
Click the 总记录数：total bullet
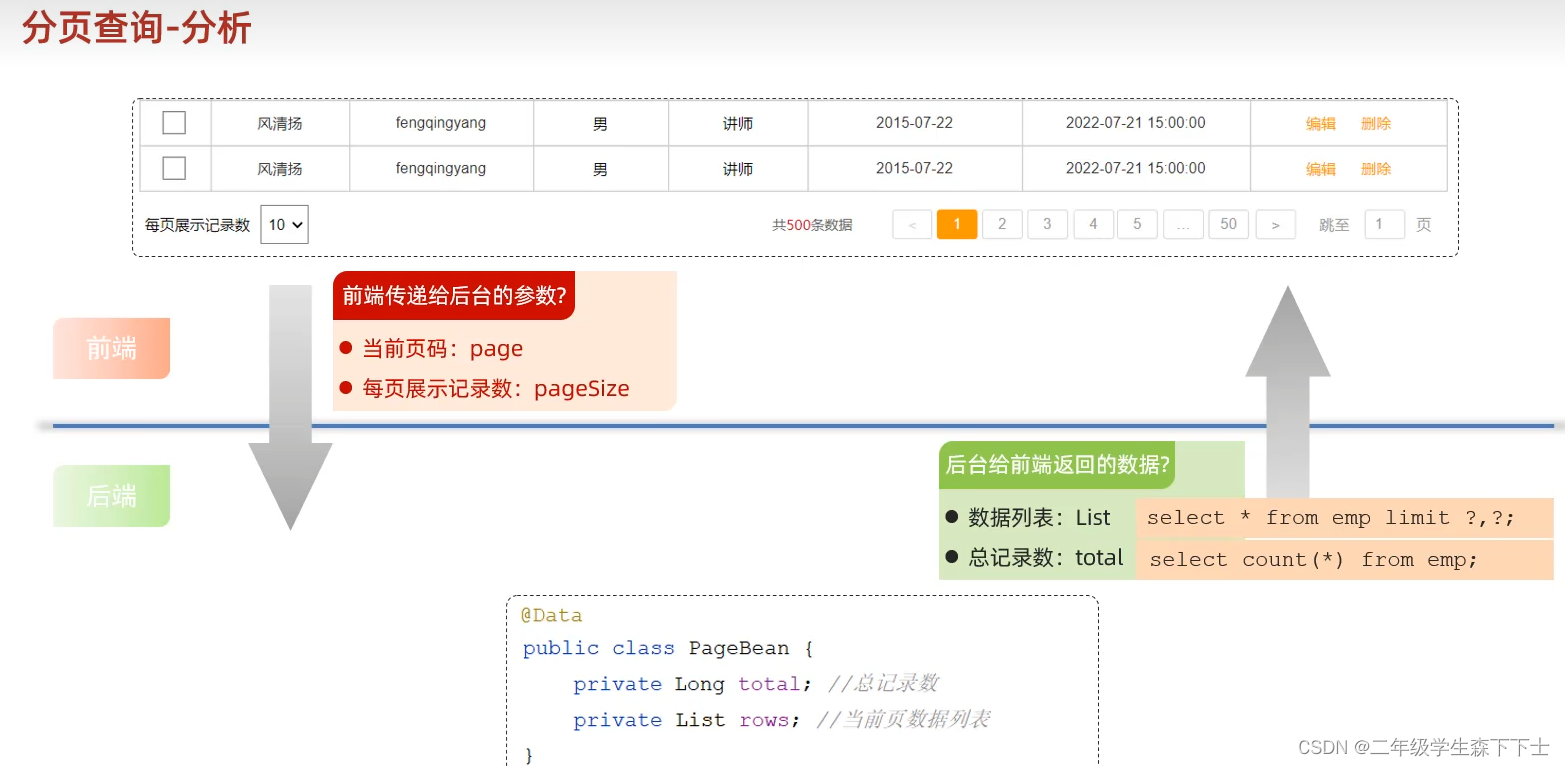point(1034,557)
